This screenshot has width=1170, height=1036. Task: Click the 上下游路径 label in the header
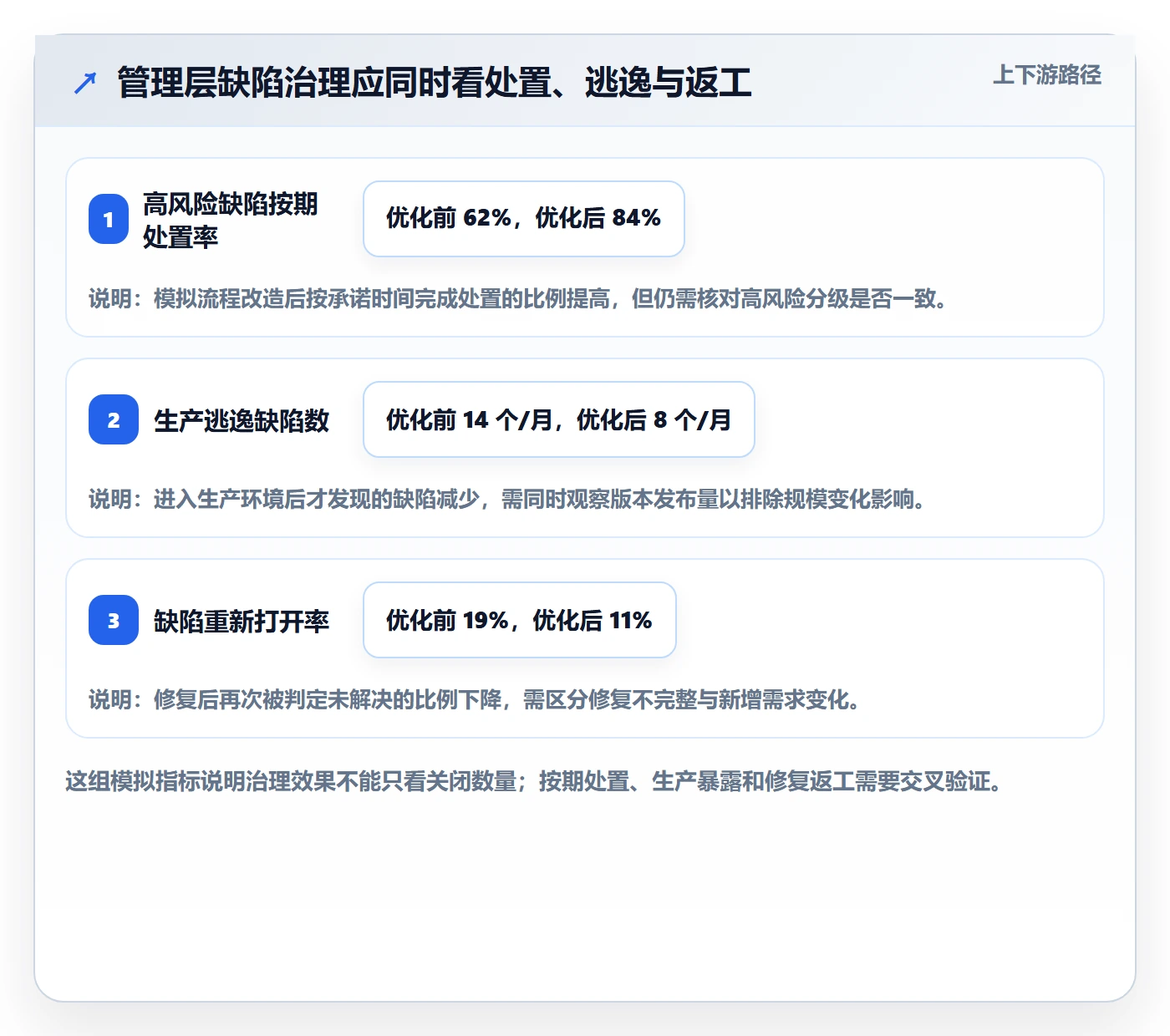pos(1047,75)
